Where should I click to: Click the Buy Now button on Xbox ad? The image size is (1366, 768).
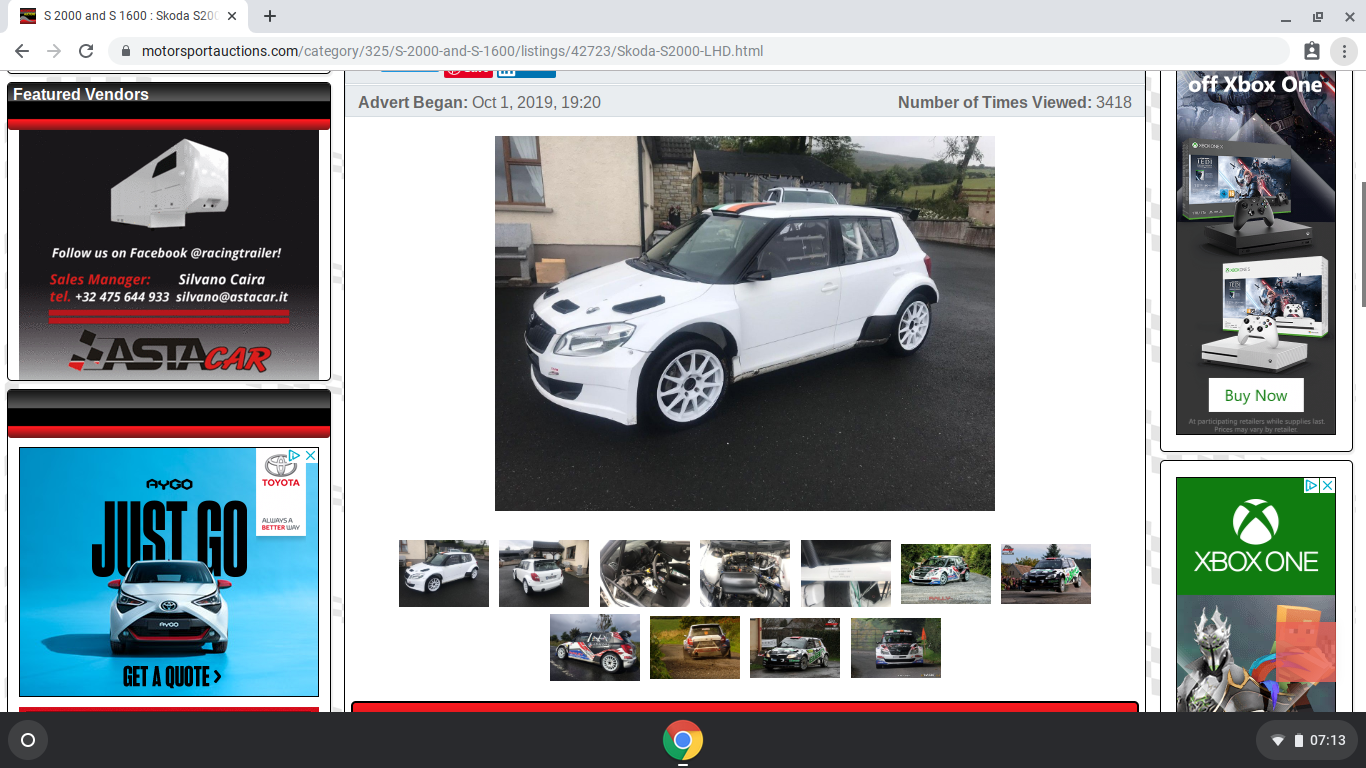click(x=1256, y=395)
